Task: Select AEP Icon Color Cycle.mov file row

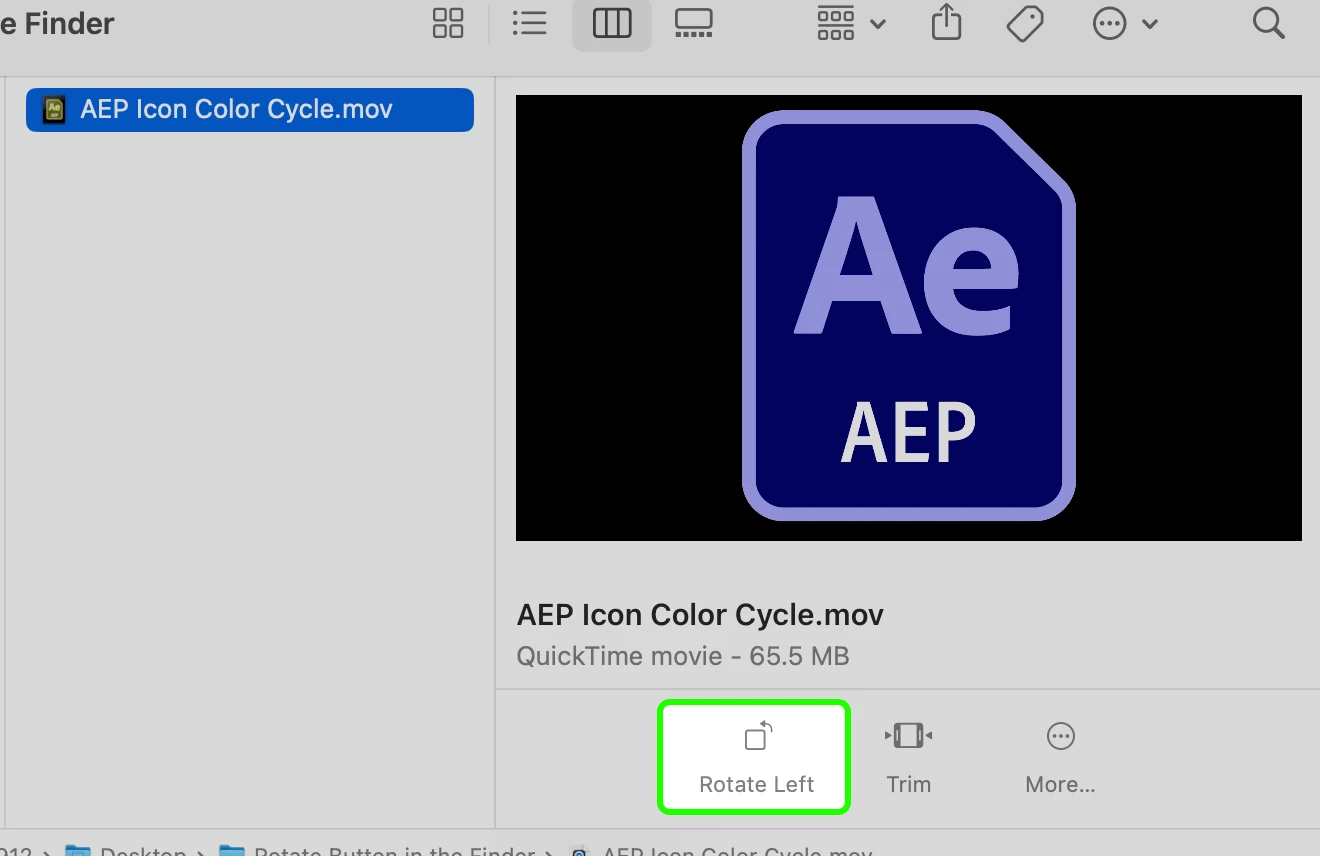Action: point(250,109)
